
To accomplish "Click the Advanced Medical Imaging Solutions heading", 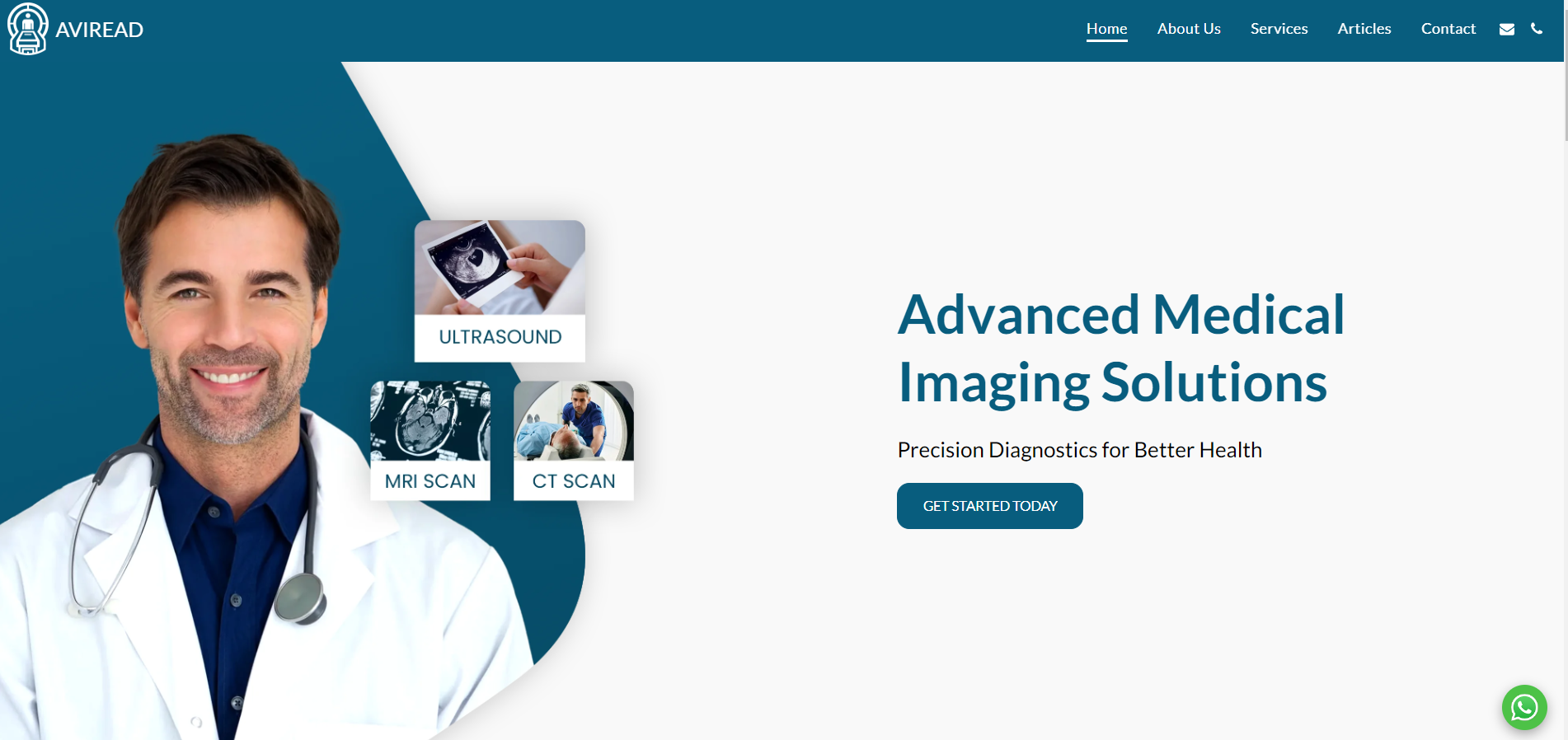I will coord(1121,349).
